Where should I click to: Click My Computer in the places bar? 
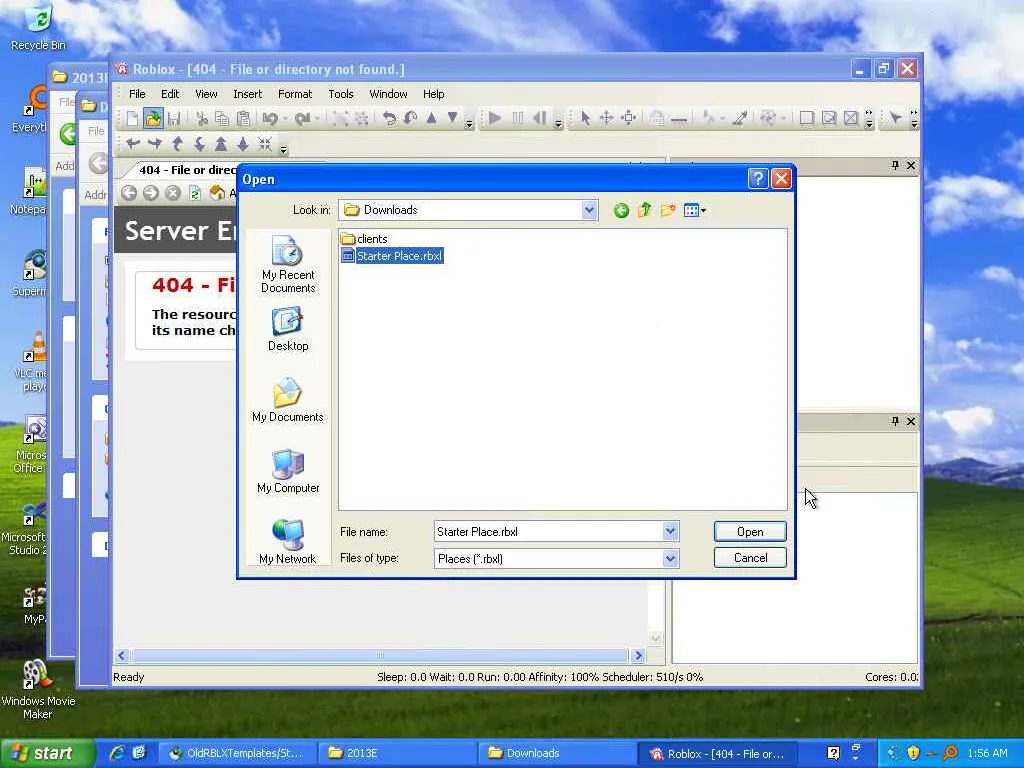[288, 471]
